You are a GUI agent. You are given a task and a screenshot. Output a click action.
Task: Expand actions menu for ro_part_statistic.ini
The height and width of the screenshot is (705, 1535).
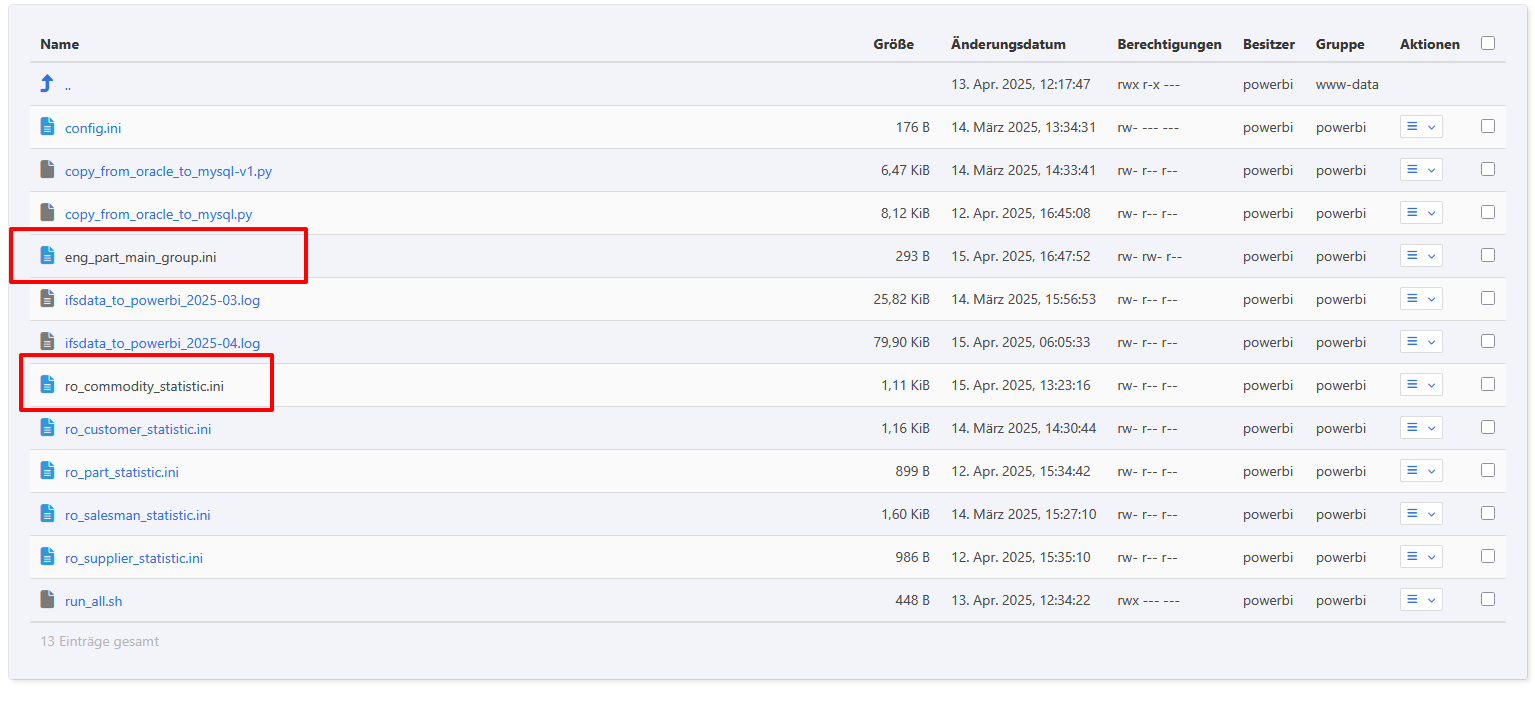pos(1421,471)
